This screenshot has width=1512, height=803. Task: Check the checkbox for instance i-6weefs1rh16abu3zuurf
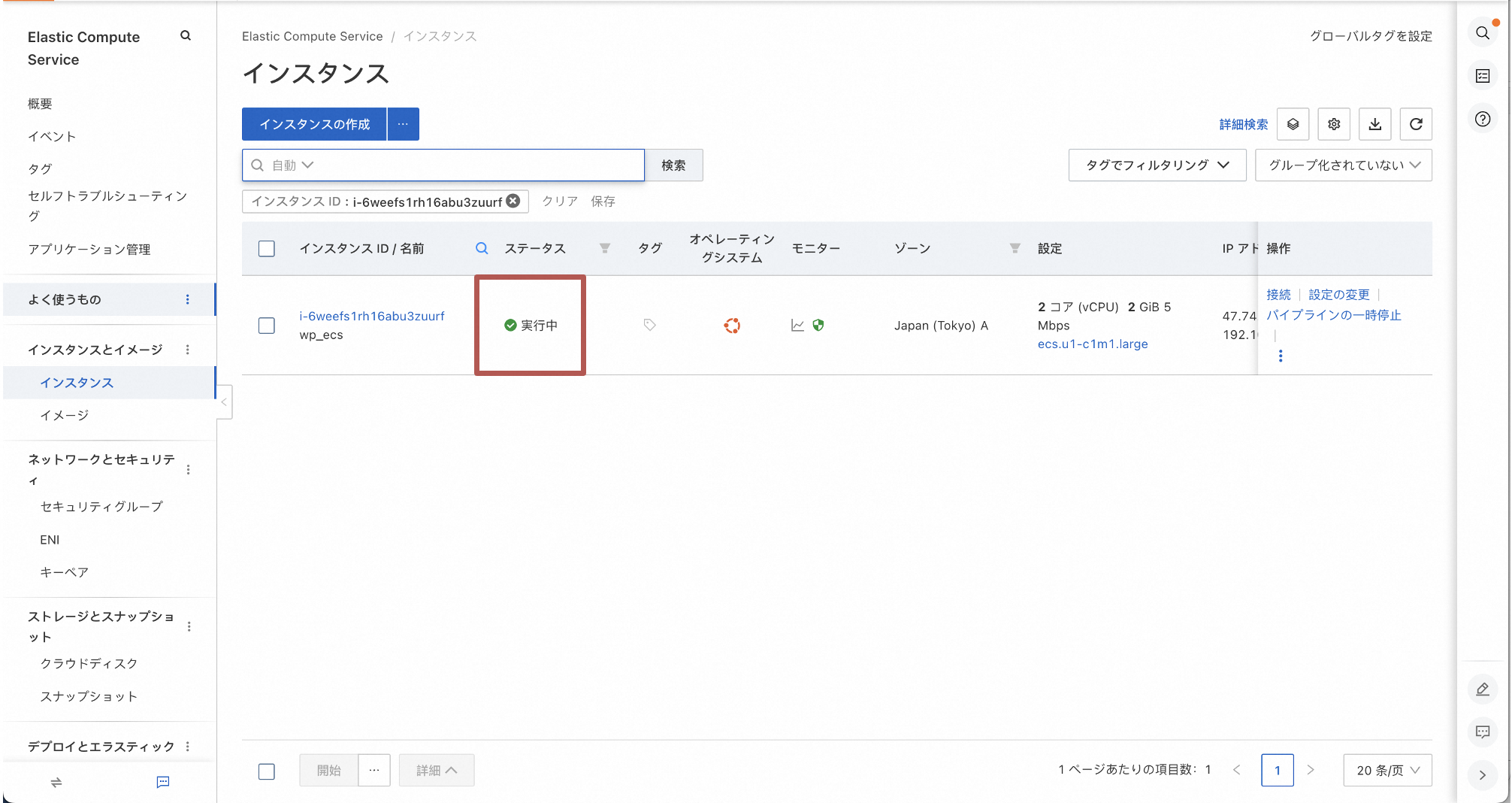[267, 325]
